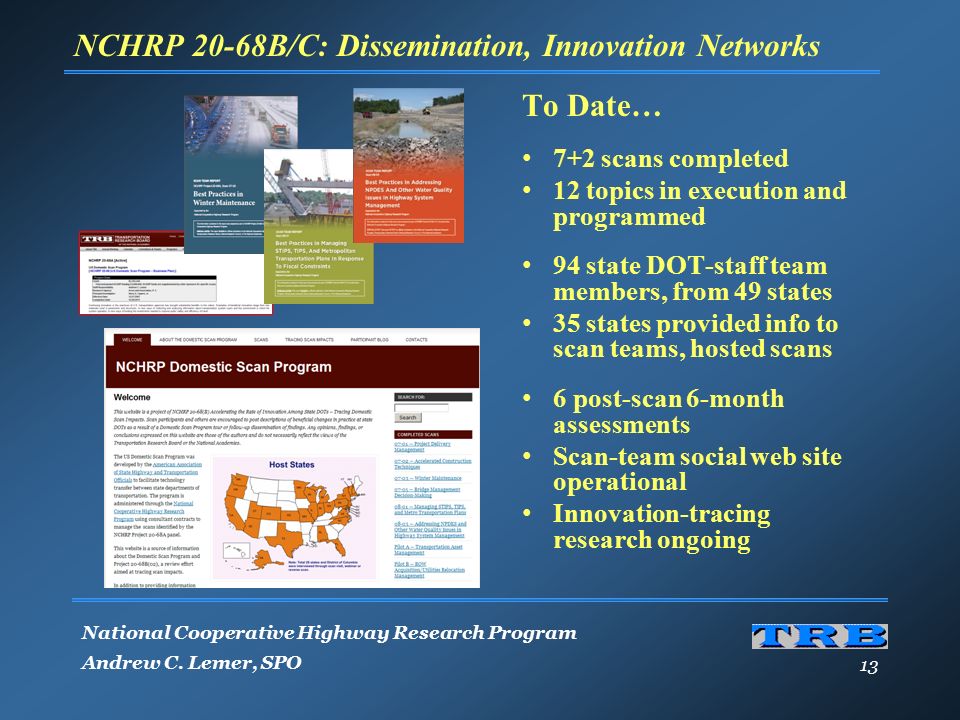Select bullet "94 state DOT-staff team members"

coord(692,279)
